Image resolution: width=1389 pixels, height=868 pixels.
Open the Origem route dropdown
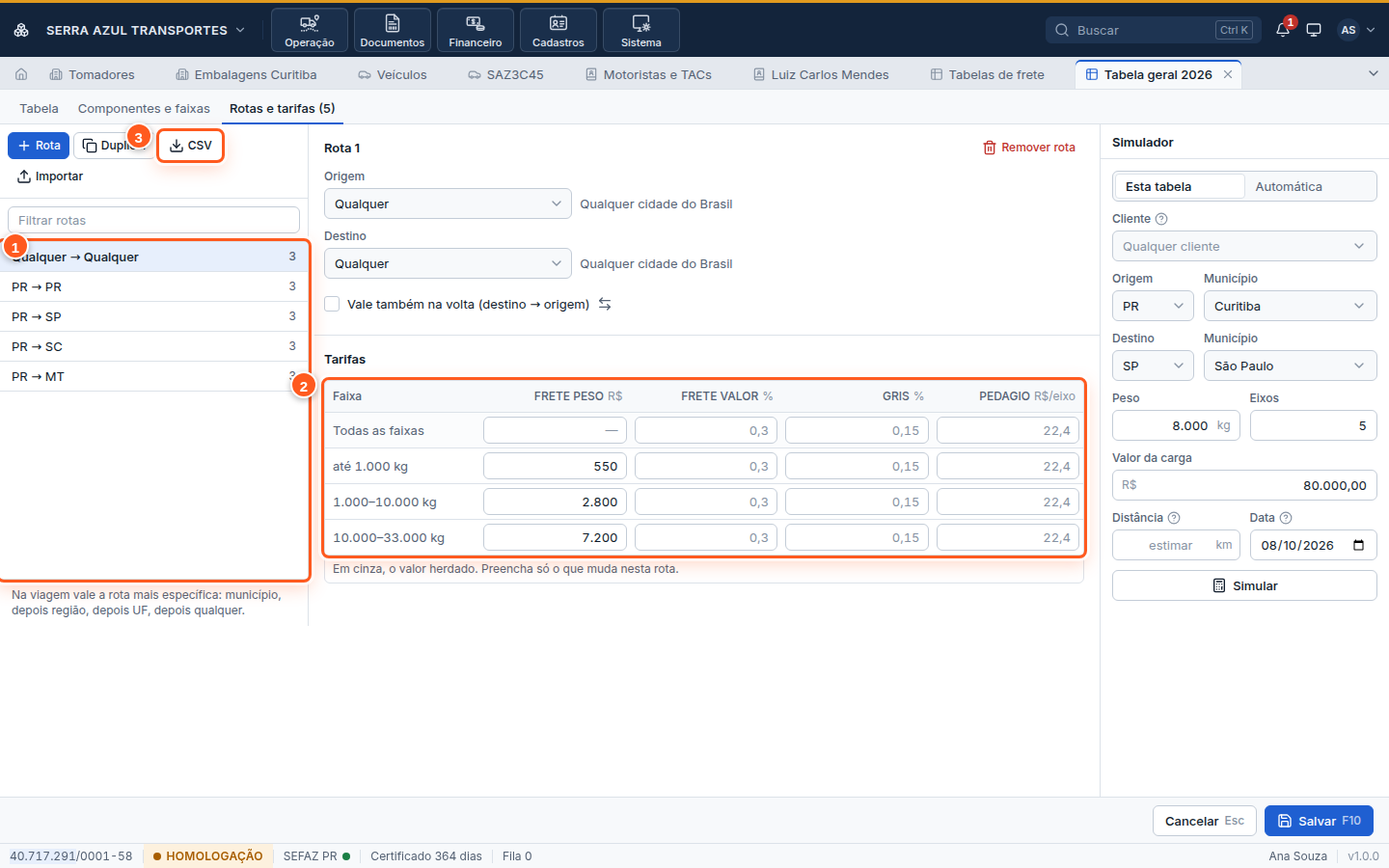448,203
